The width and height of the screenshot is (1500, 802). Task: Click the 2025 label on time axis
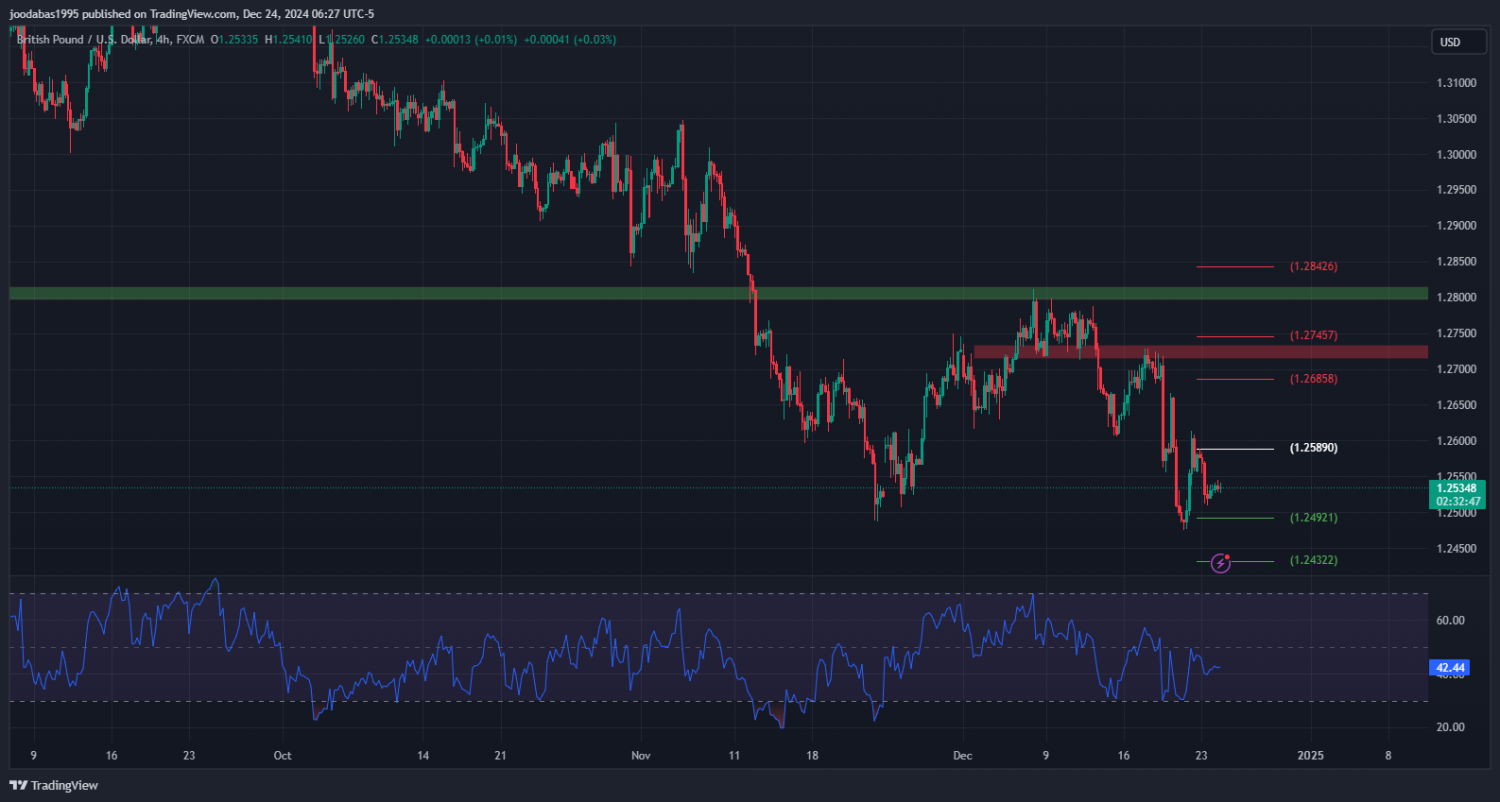(1310, 755)
